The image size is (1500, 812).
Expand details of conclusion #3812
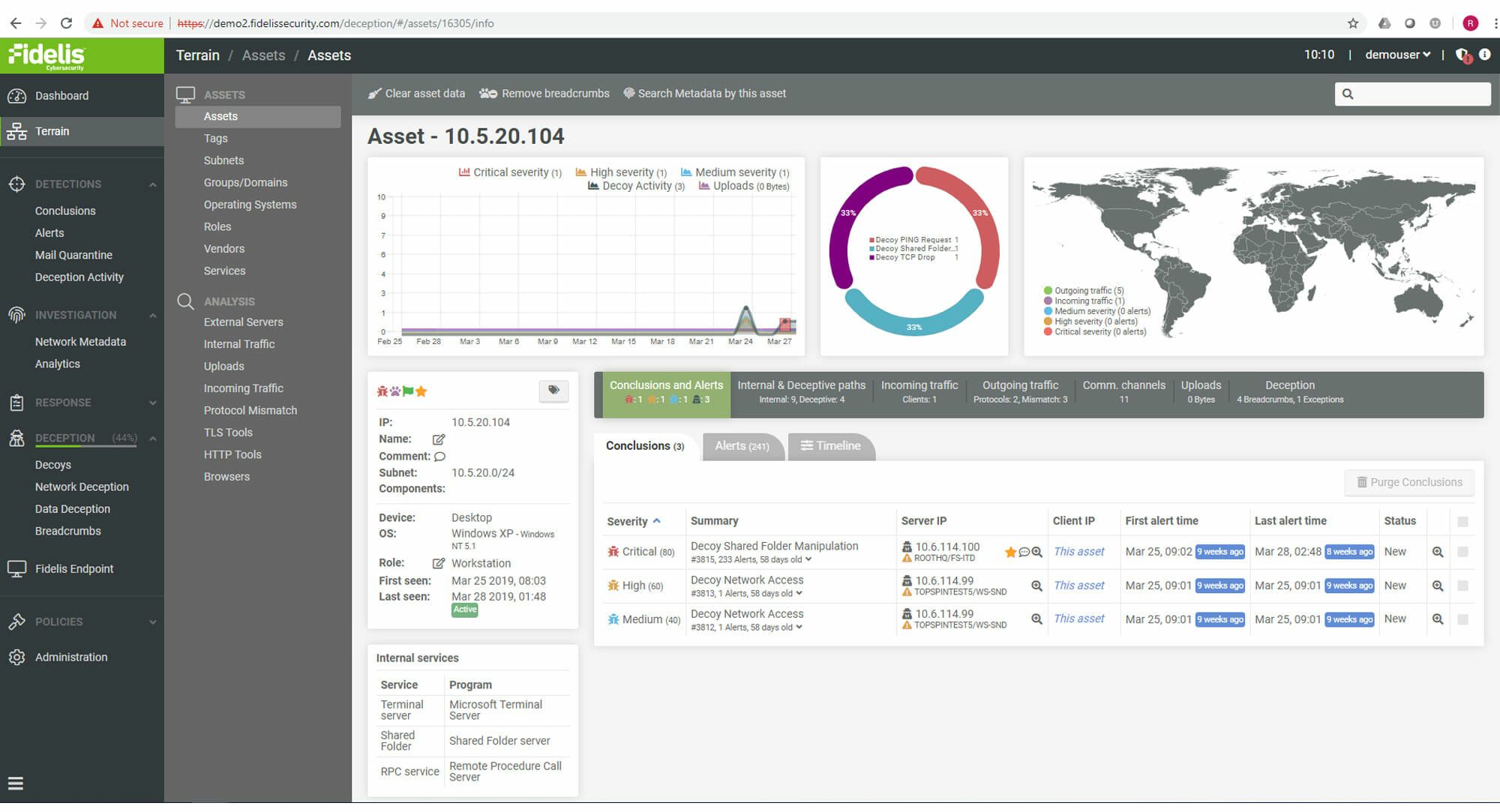tap(799, 628)
